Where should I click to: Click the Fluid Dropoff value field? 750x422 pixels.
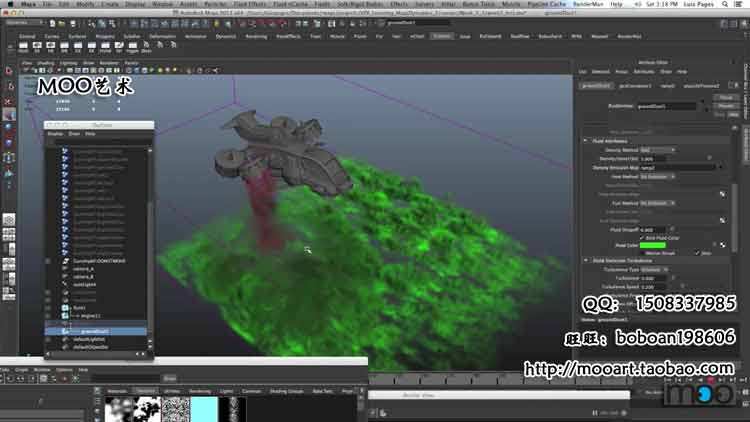pyautogui.click(x=652, y=230)
